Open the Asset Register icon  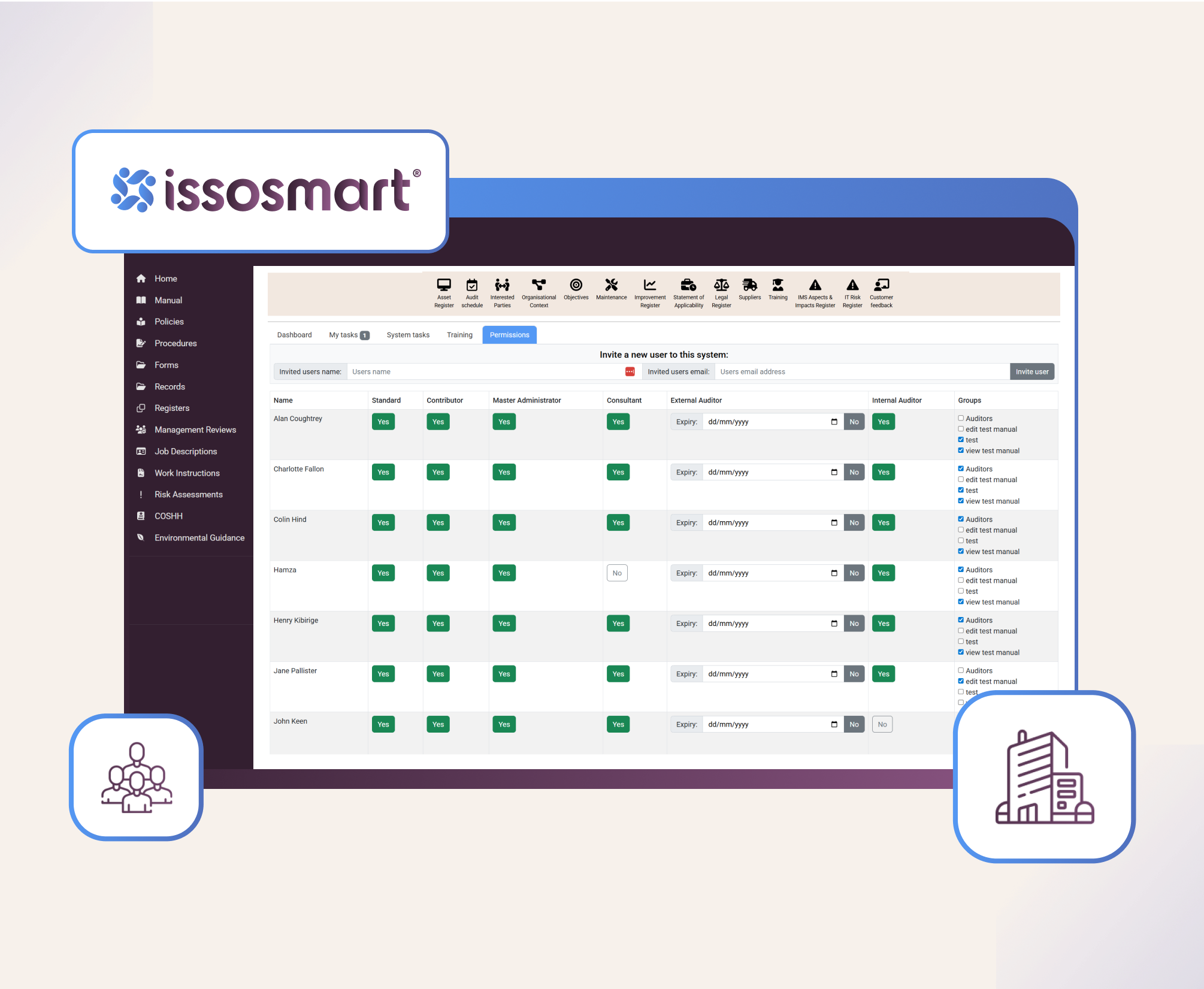[444, 286]
